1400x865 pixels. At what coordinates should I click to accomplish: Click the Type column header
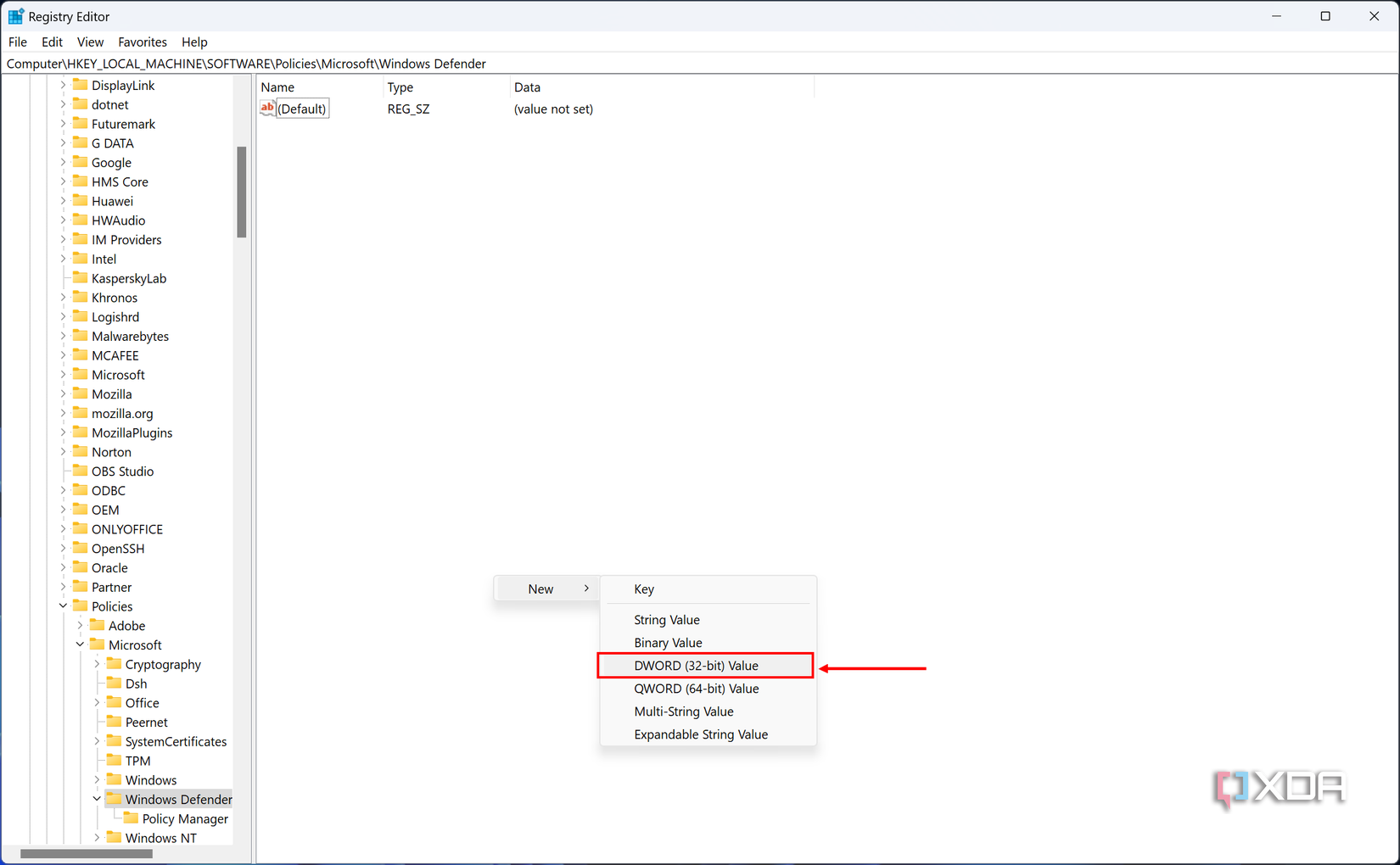pyautogui.click(x=446, y=87)
